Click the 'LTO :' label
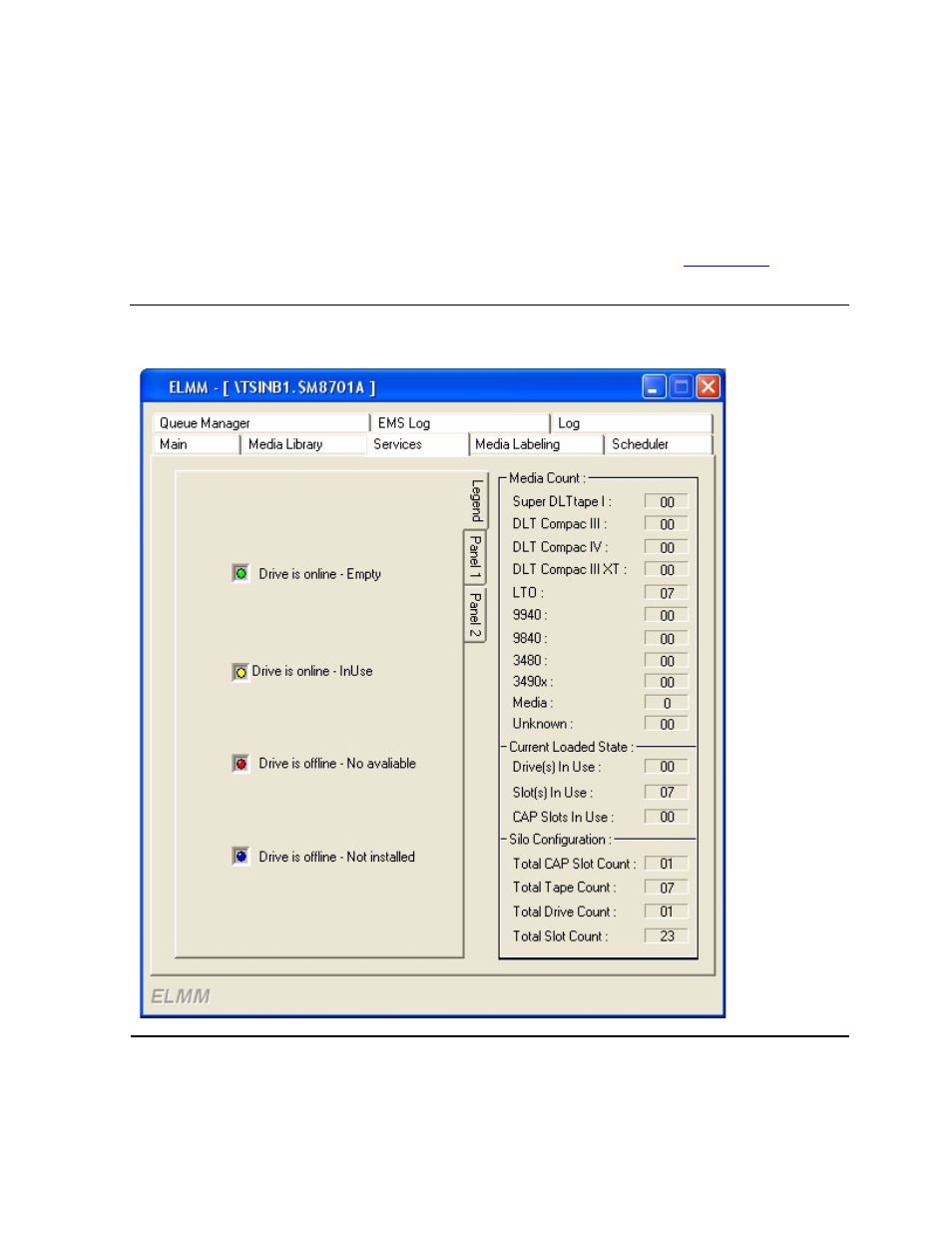This screenshot has height=1233, width=952. click(x=528, y=593)
